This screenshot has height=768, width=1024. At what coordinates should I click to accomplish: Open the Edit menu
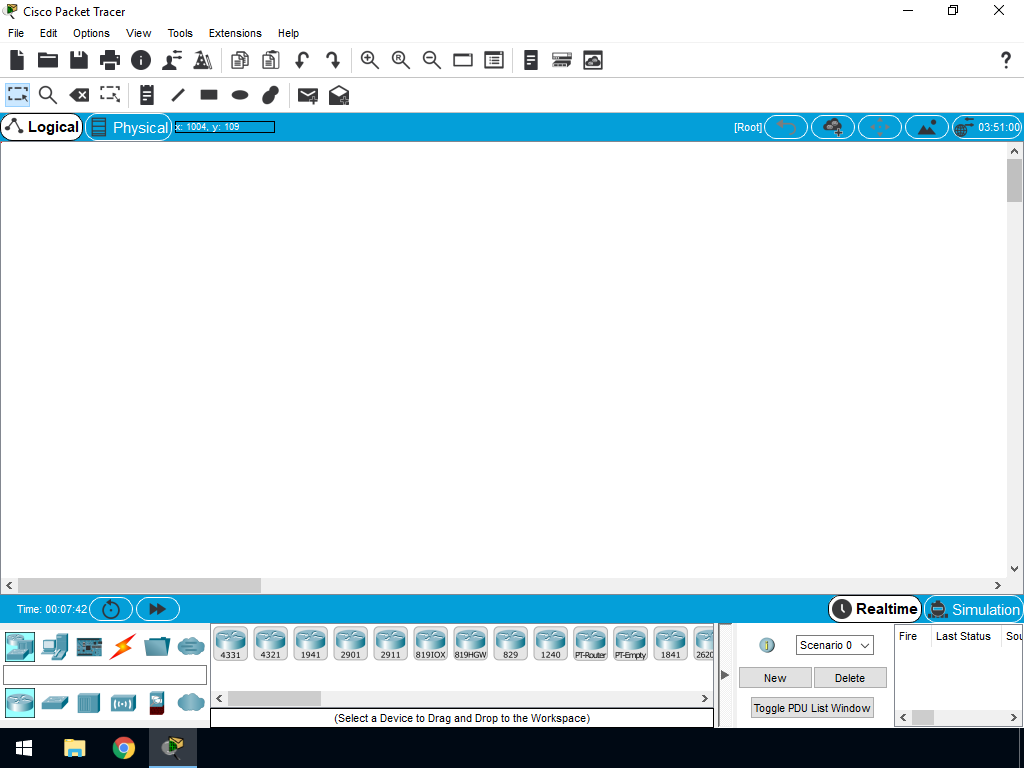(x=48, y=33)
